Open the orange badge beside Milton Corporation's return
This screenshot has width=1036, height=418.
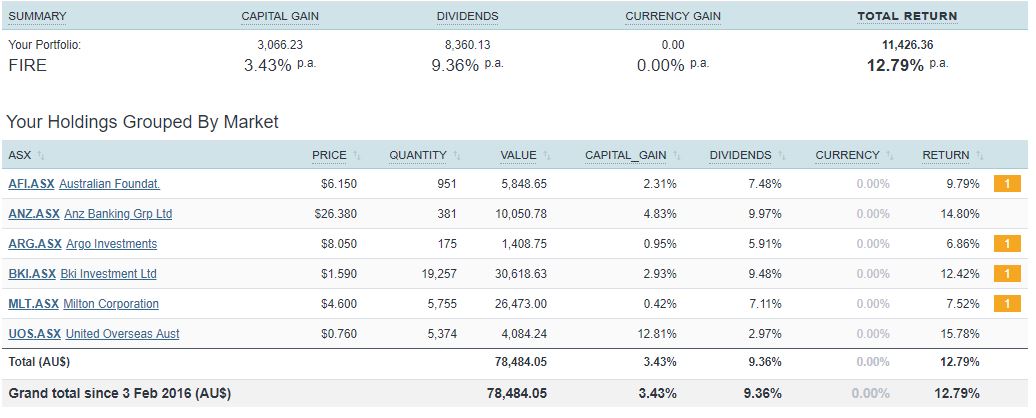tap(1007, 304)
